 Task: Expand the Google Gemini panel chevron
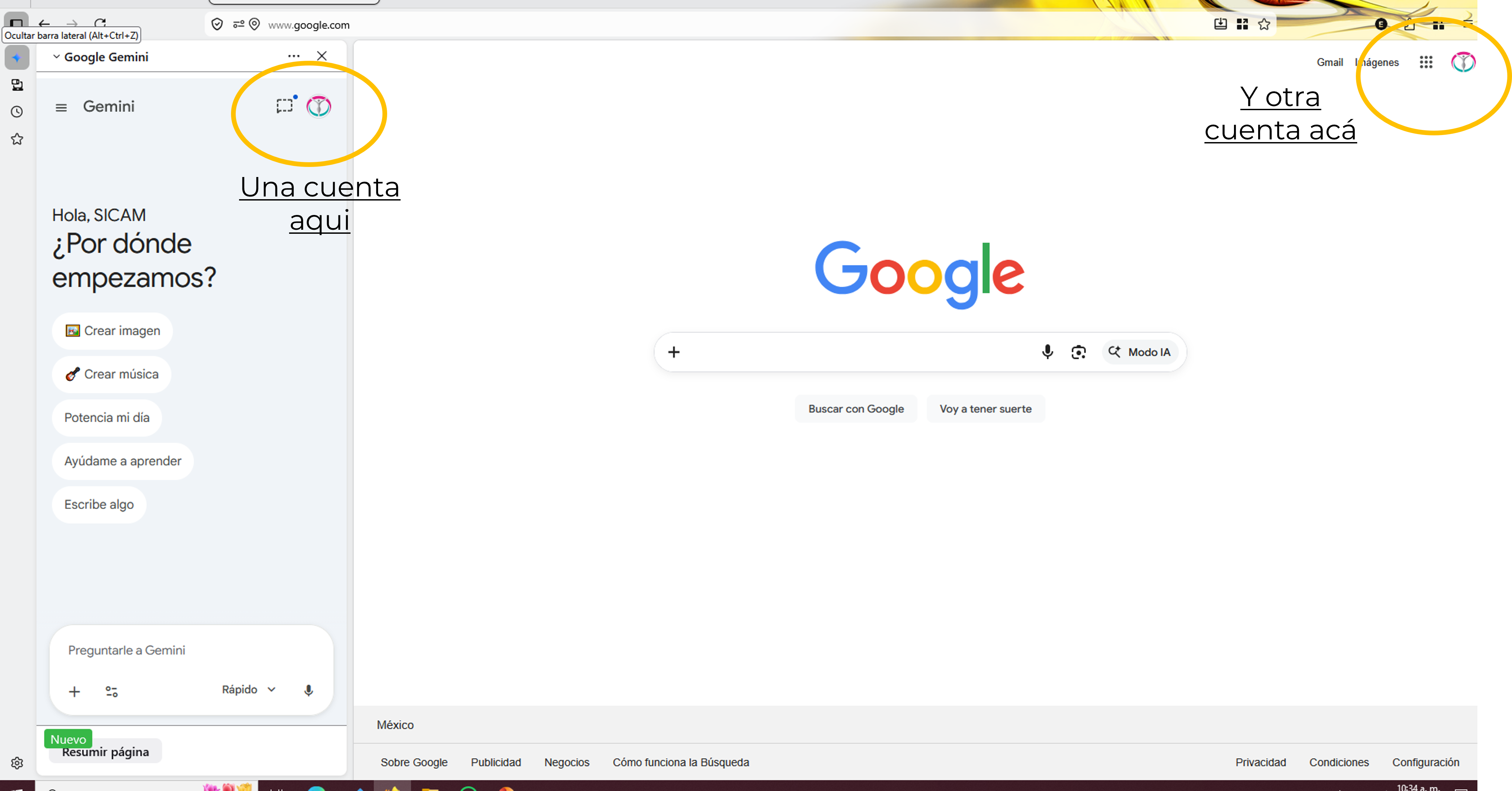click(56, 57)
